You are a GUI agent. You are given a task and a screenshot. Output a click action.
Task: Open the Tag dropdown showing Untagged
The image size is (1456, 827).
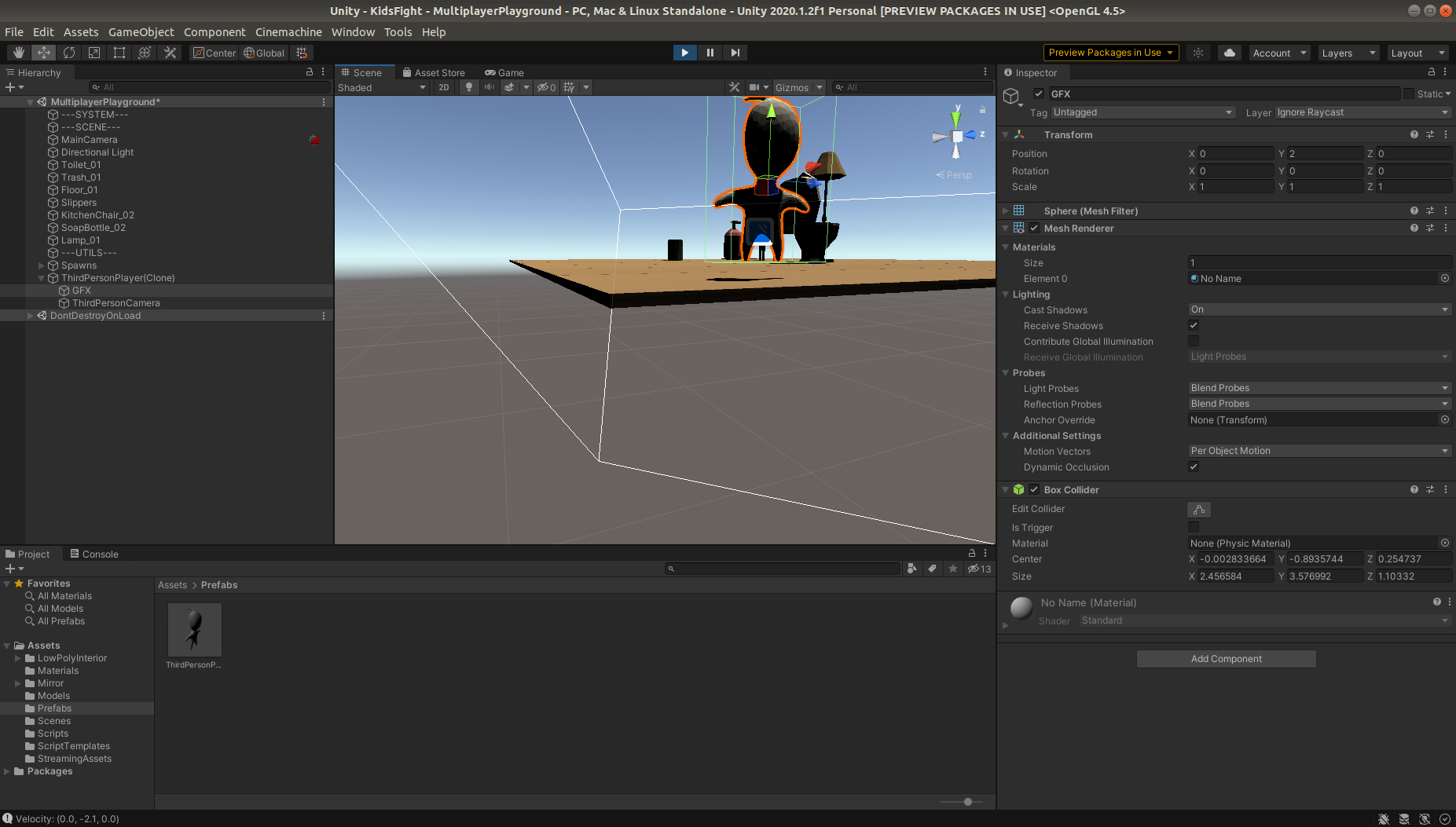click(1143, 112)
